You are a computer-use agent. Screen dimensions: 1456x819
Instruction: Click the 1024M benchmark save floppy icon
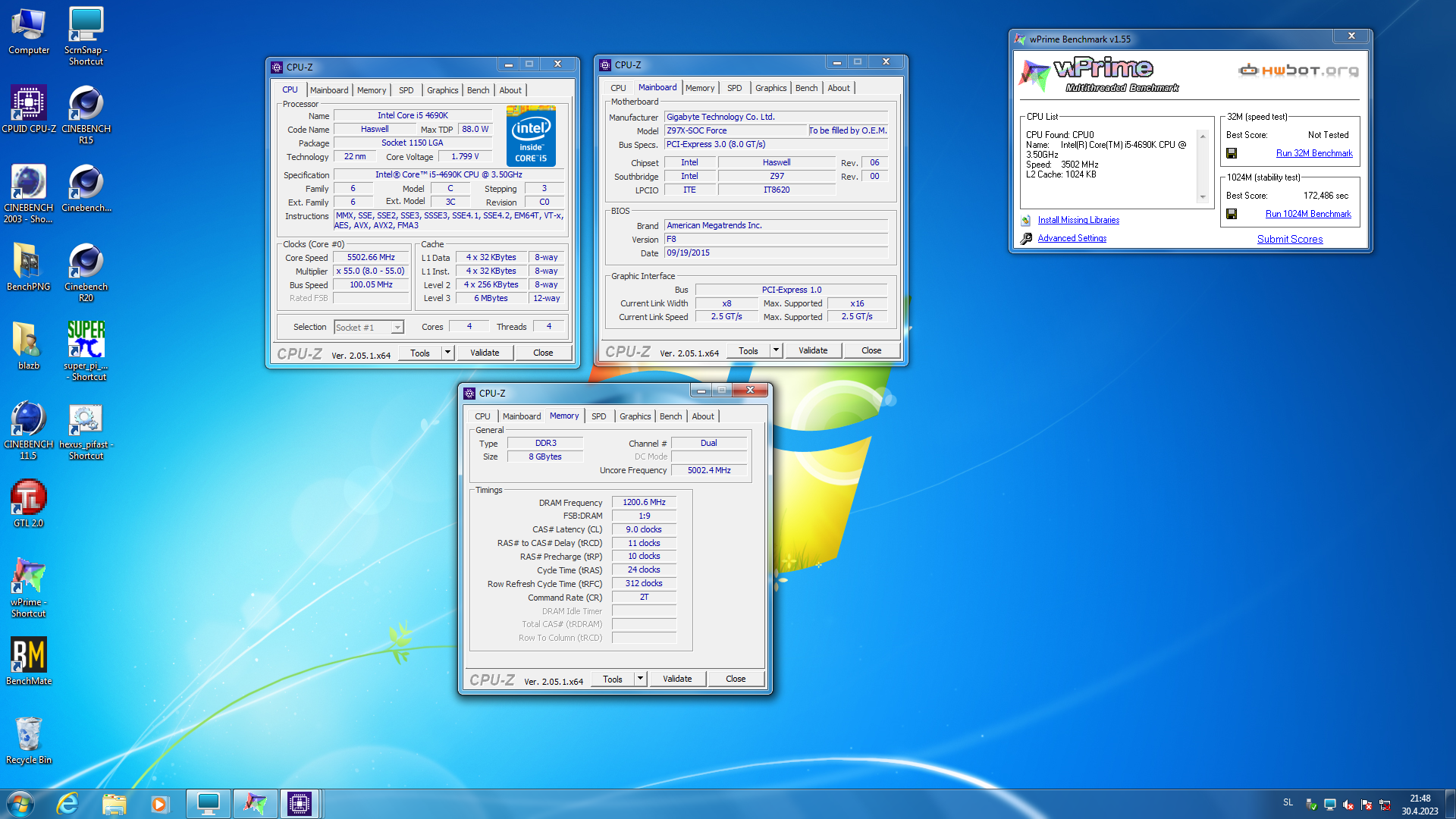pyautogui.click(x=1232, y=214)
